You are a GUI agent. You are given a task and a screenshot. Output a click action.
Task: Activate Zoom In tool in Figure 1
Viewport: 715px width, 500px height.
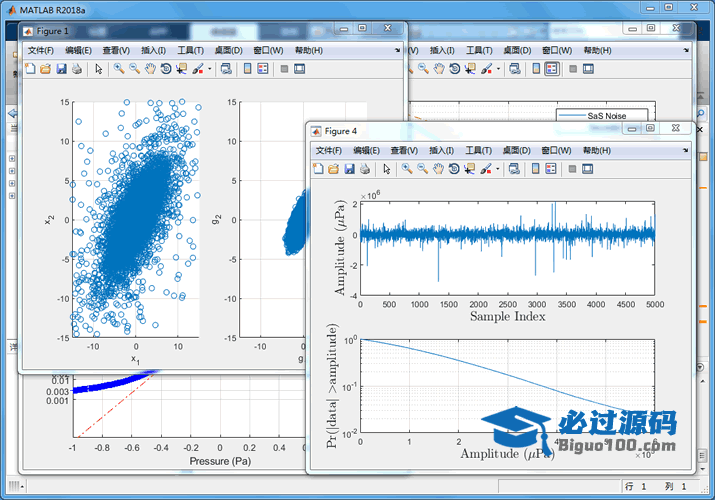[x=119, y=69]
